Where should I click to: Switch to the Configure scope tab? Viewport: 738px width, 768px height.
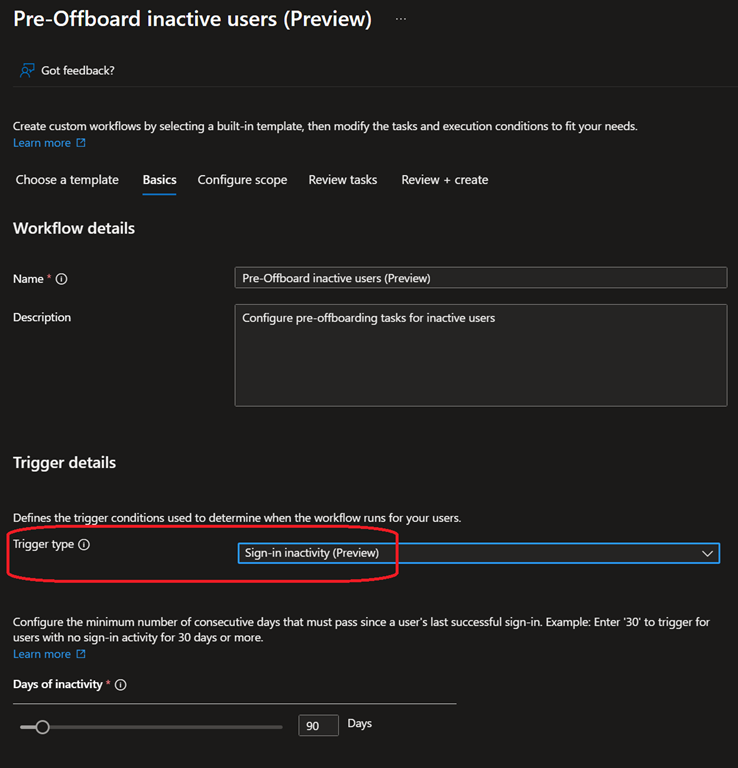tap(242, 180)
